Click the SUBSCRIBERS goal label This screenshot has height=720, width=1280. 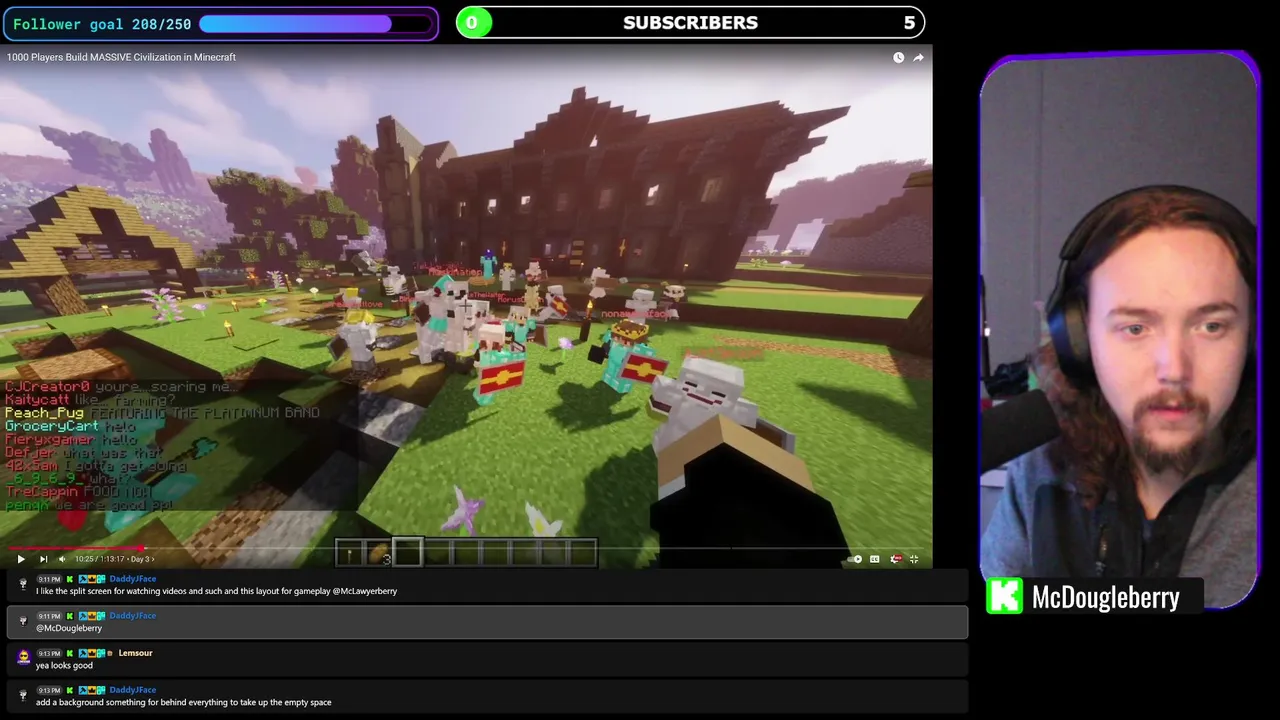click(690, 23)
